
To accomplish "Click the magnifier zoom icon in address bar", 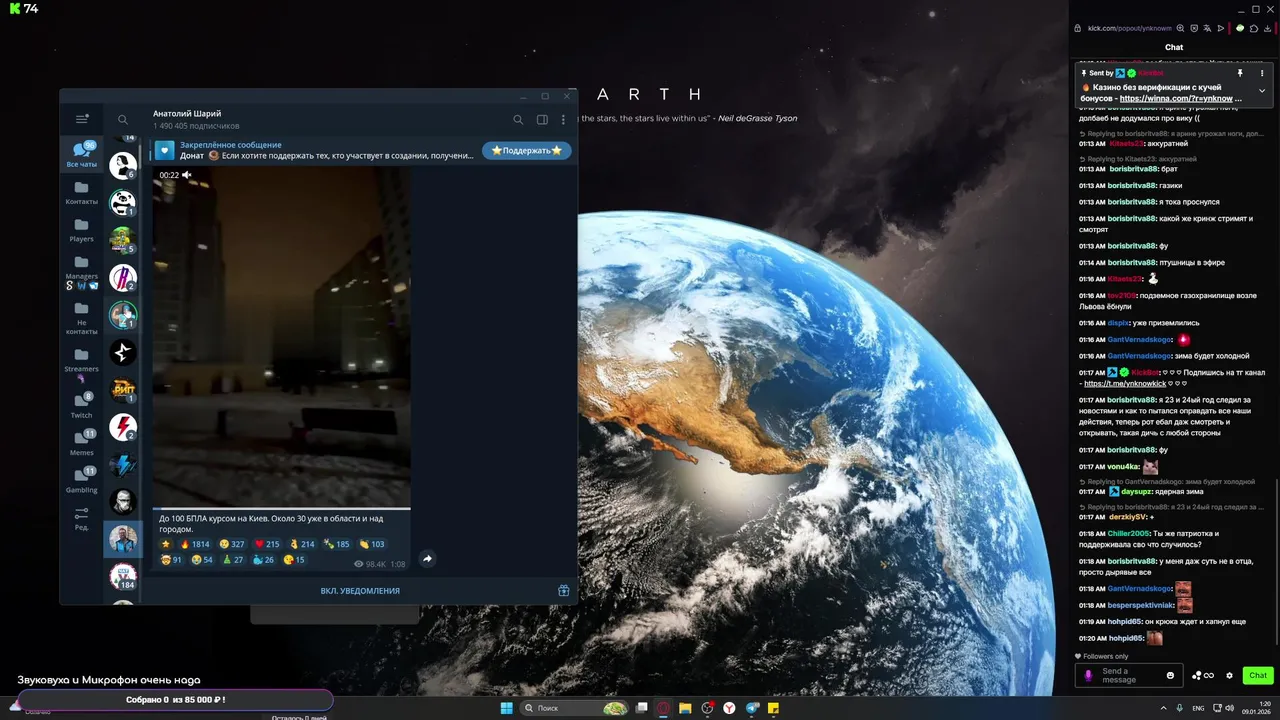I will (x=1181, y=28).
